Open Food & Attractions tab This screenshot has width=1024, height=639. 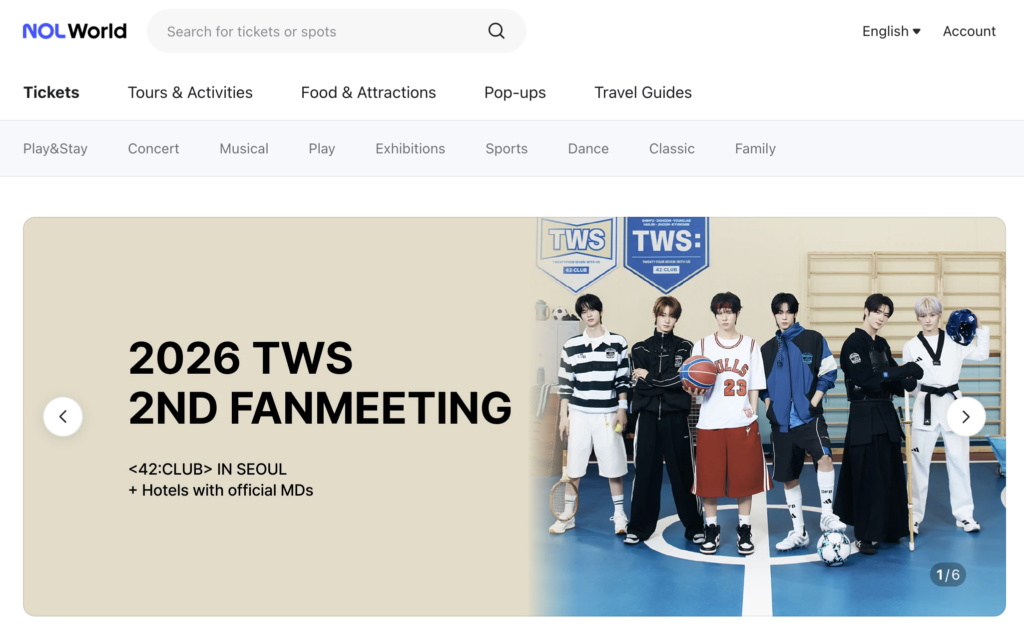coord(368,92)
